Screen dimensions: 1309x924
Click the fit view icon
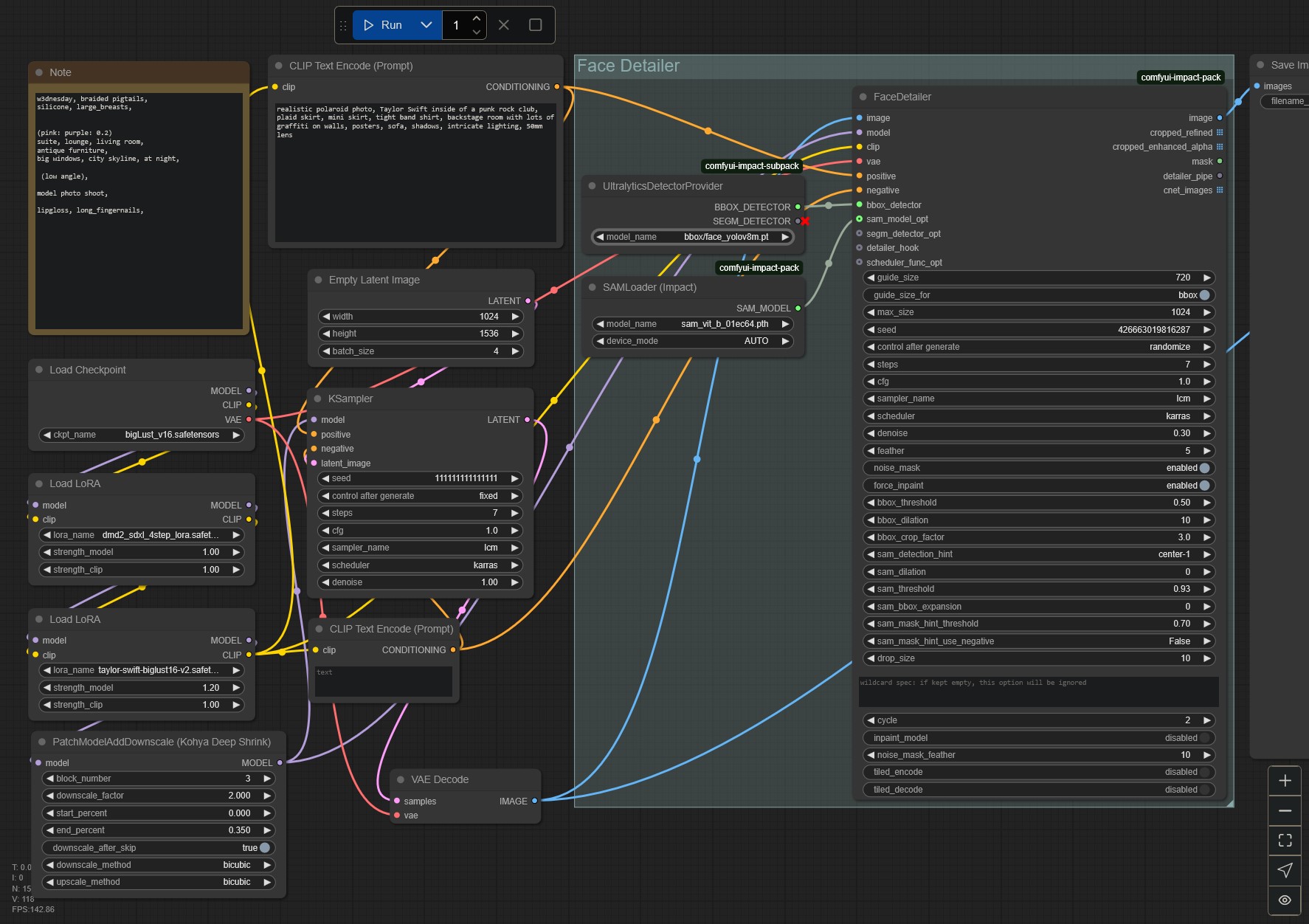(1285, 840)
